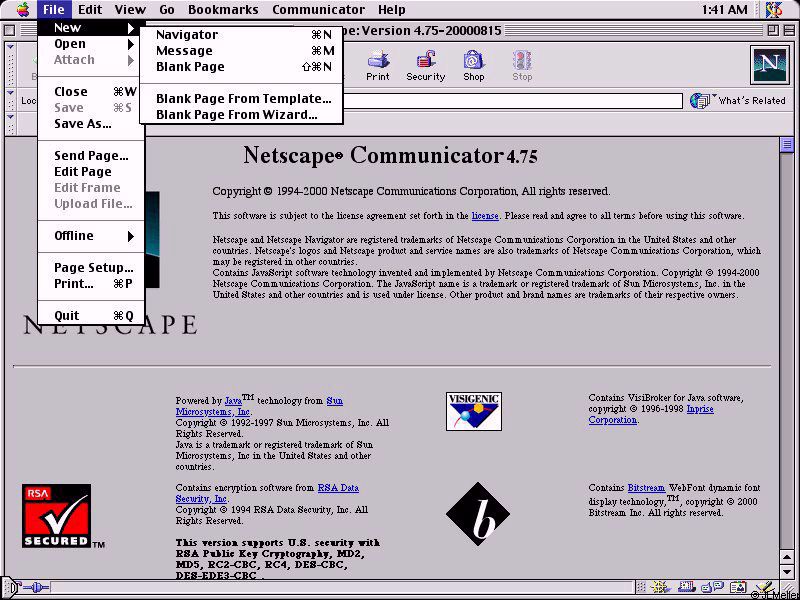The width and height of the screenshot is (800, 600).
Task: Choose Blank Page From Template...
Action: click(x=241, y=98)
